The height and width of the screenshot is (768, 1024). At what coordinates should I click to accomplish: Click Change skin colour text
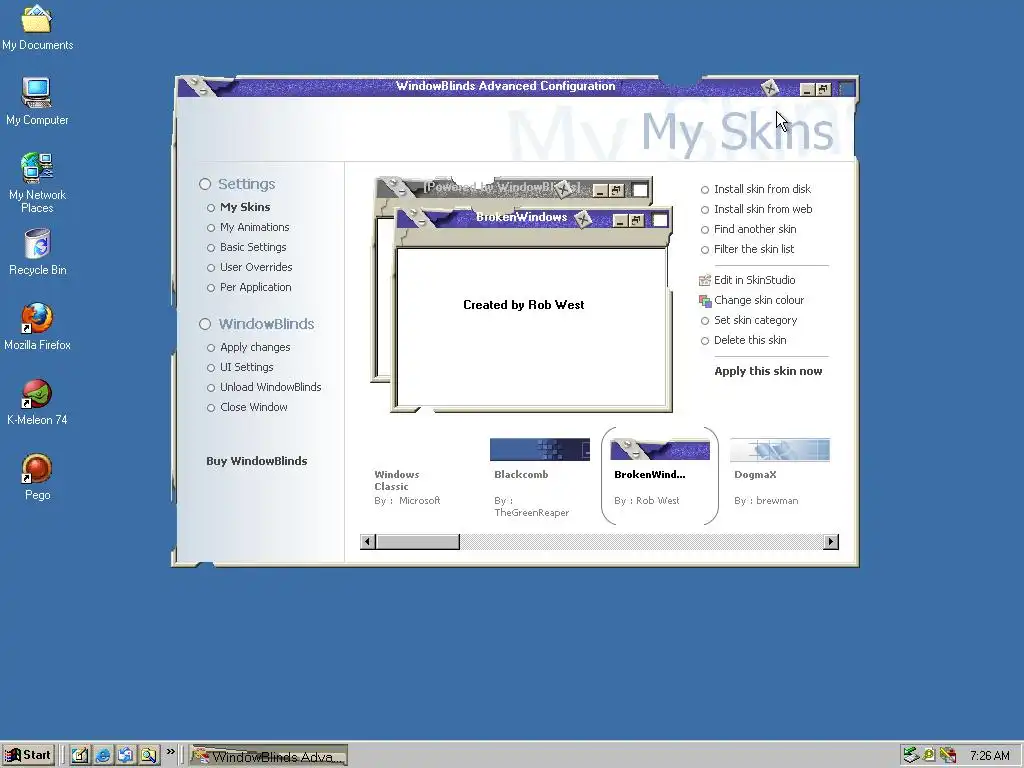[759, 300]
